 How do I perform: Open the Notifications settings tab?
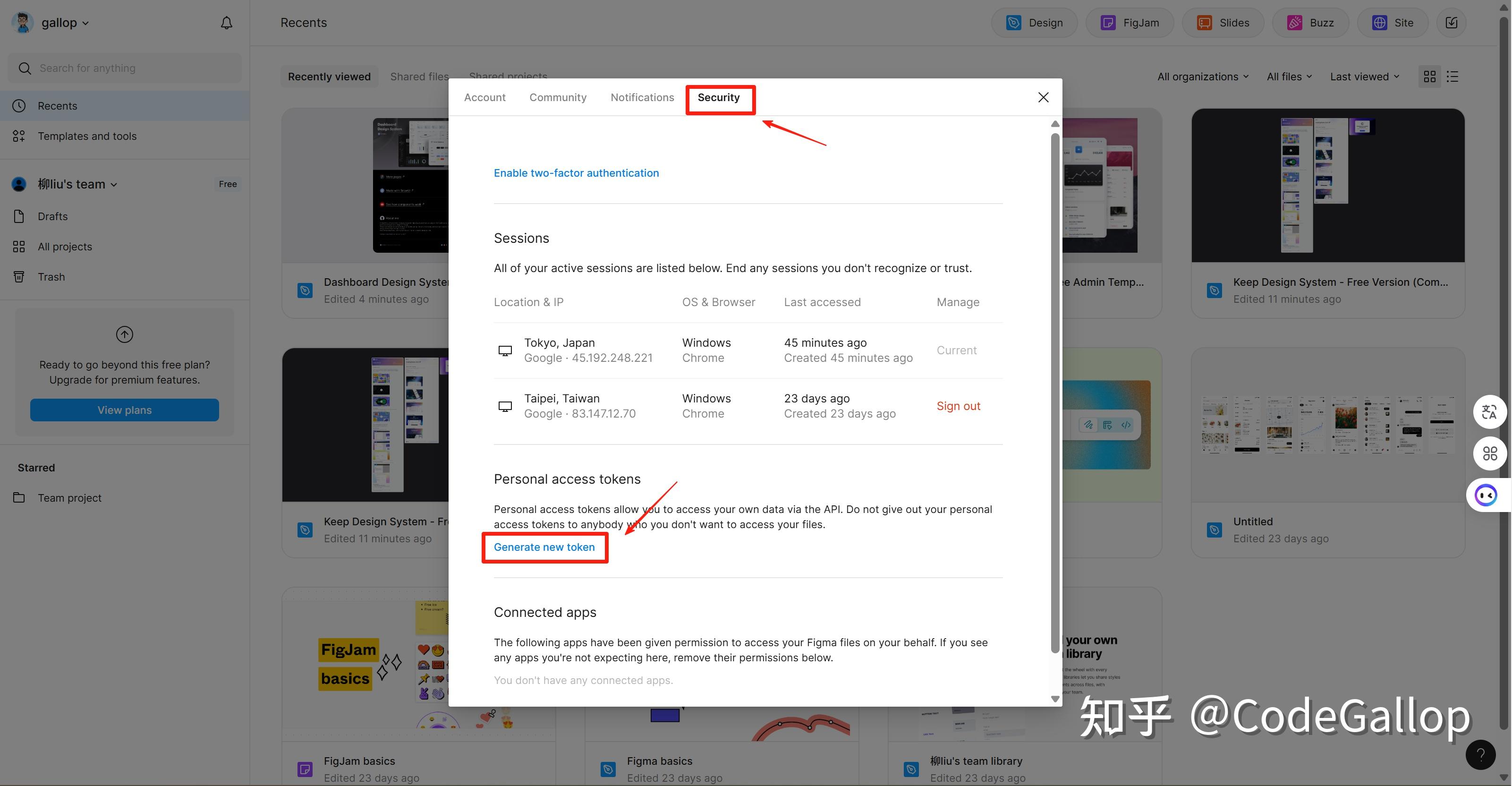(x=642, y=97)
